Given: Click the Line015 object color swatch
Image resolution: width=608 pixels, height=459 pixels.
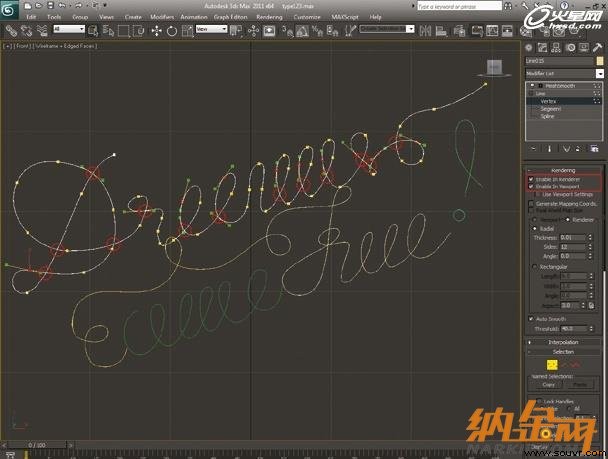Looking at the screenshot, I should [x=600, y=61].
